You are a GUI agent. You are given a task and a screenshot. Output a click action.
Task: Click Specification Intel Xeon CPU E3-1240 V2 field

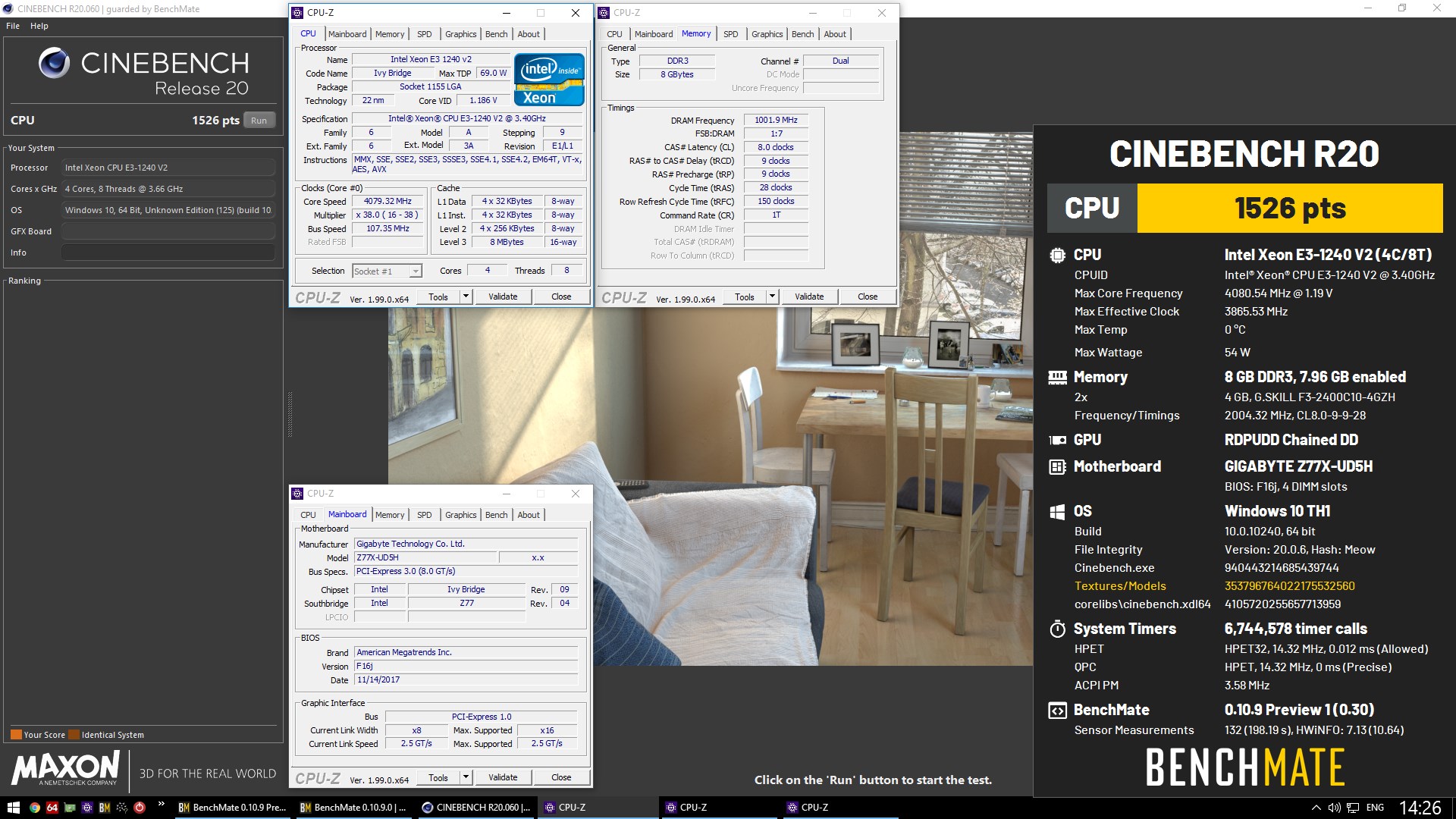coord(467,118)
